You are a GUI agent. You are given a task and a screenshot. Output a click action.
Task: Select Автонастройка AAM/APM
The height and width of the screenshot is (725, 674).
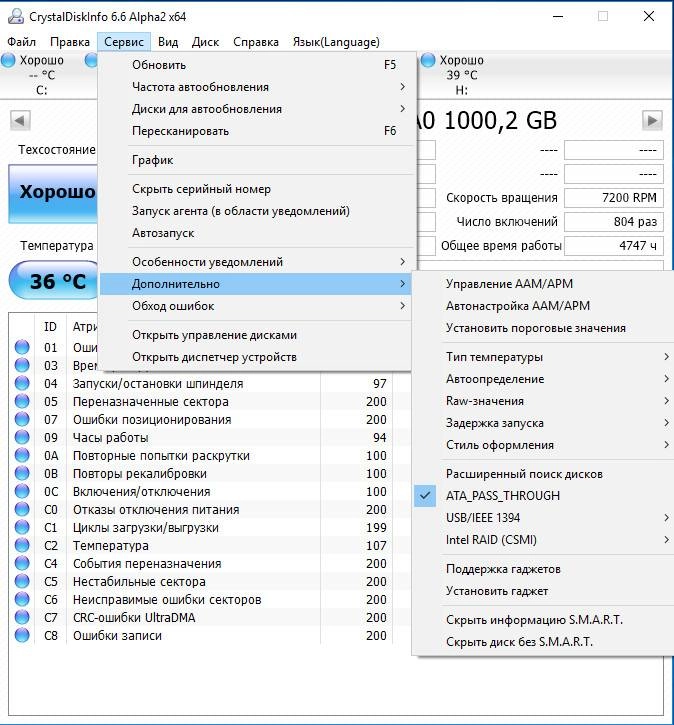544,306
